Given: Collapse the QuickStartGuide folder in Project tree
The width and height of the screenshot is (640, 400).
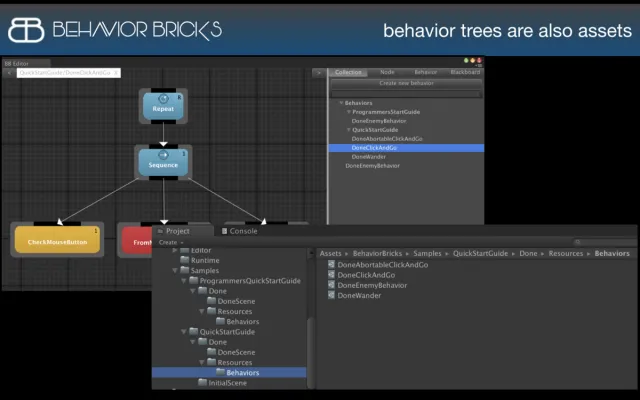Looking at the screenshot, I should point(184,332).
